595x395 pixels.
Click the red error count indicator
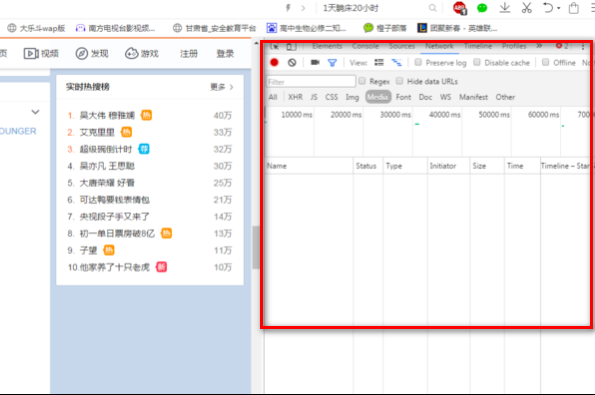click(562, 46)
